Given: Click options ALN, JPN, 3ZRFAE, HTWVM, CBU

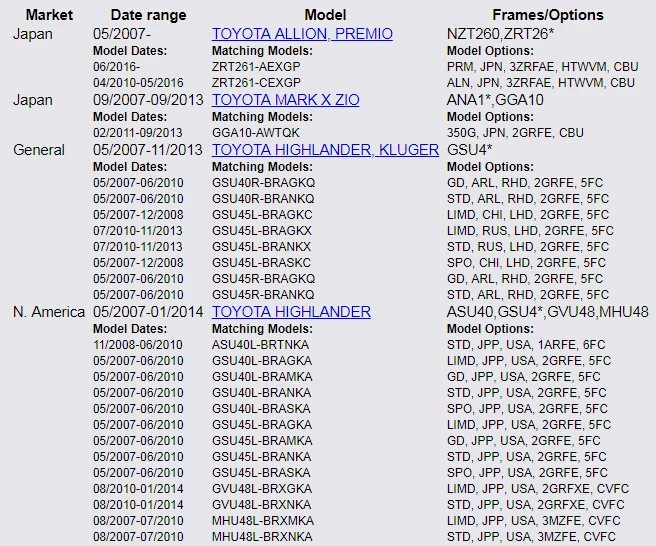Looking at the screenshot, I should (541, 83).
